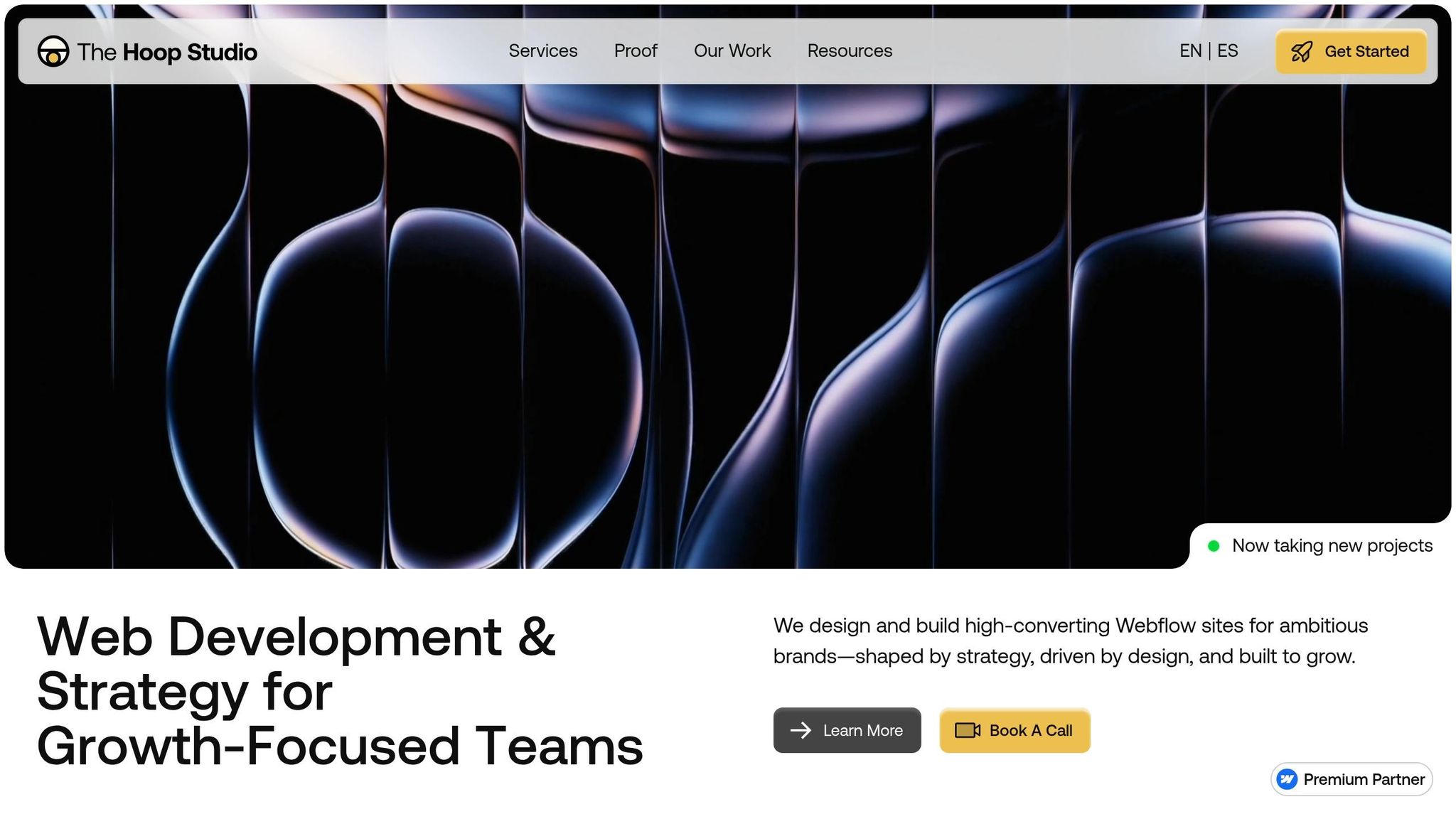Click the Premium Partner badge text
Image resolution: width=1456 pixels, height=819 pixels.
coord(1364,779)
